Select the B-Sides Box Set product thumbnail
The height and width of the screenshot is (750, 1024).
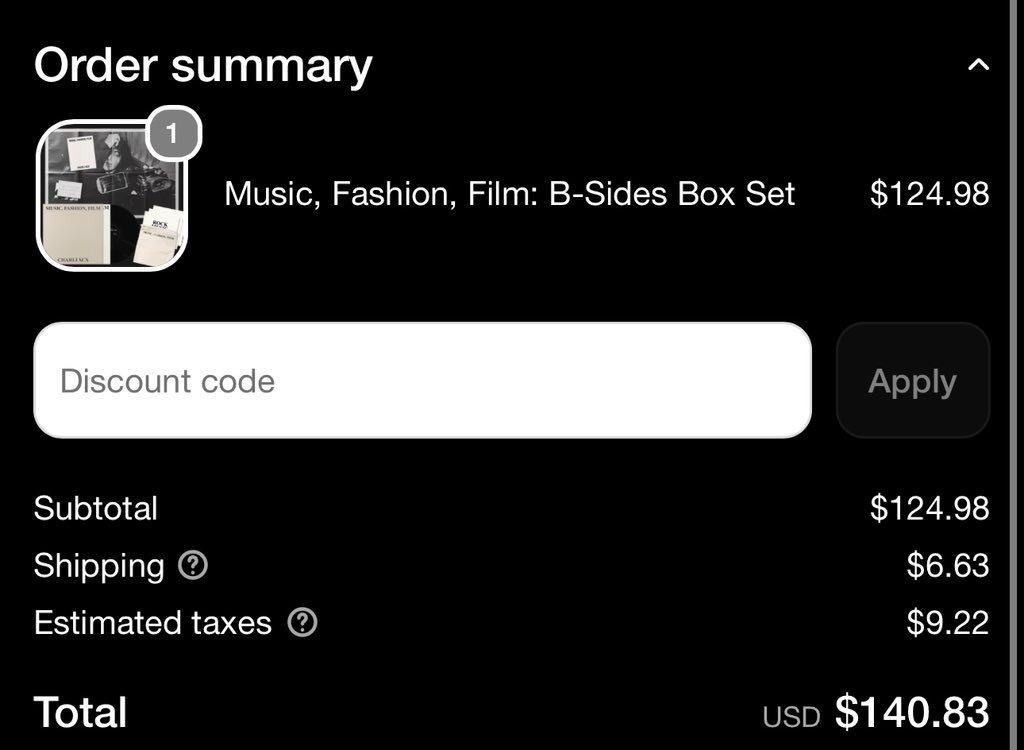click(112, 195)
